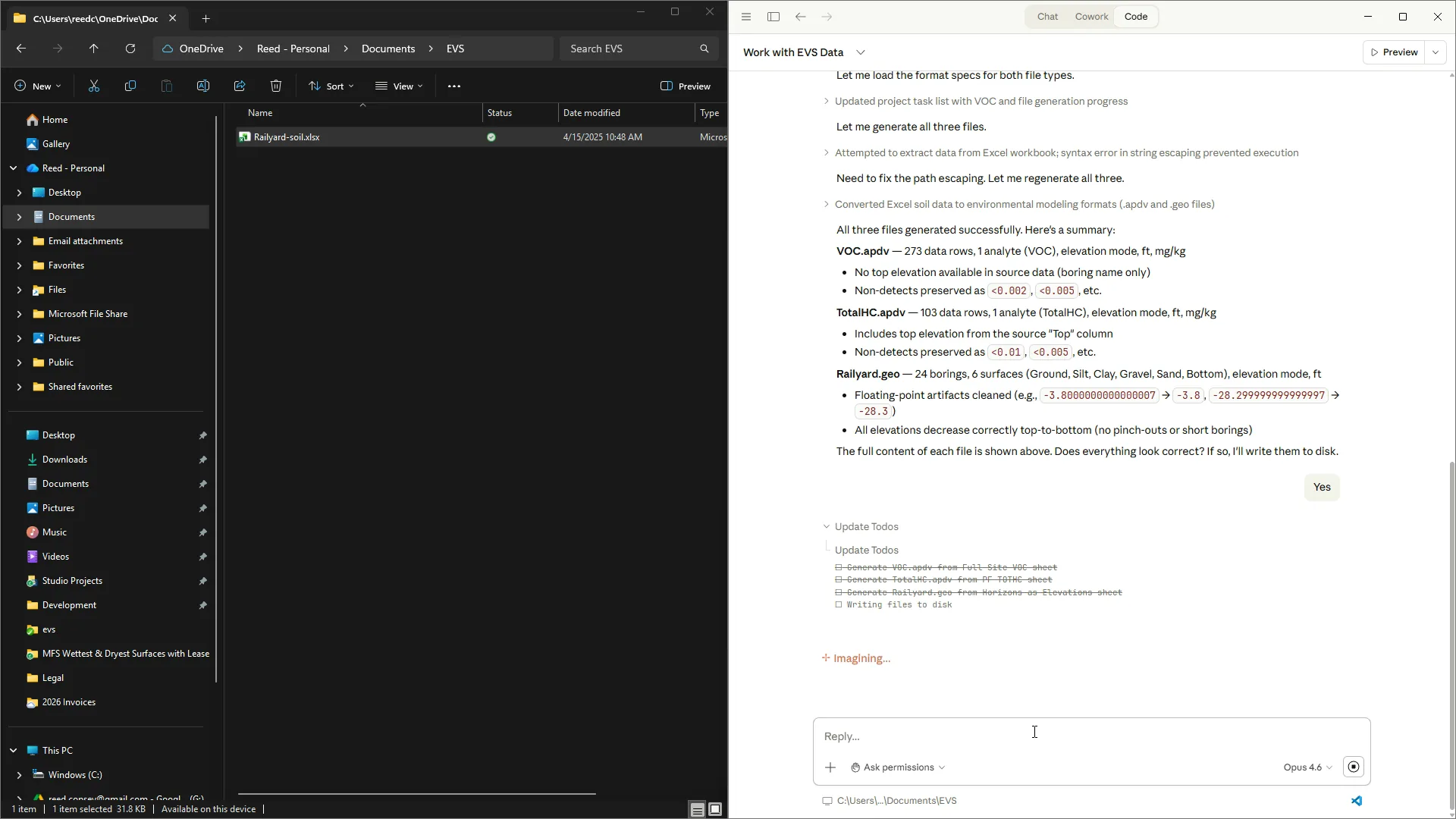Viewport: 1456px width, 819px height.
Task: Open the New dropdown in Explorer
Action: point(38,86)
